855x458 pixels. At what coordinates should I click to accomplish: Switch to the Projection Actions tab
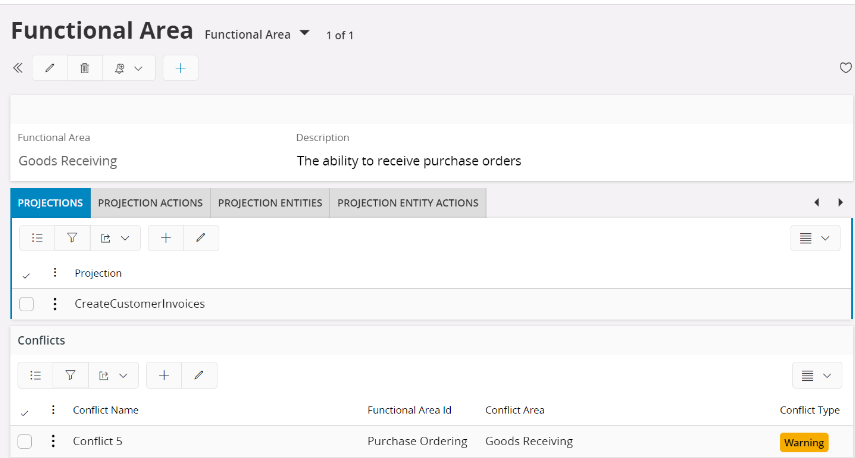(150, 203)
